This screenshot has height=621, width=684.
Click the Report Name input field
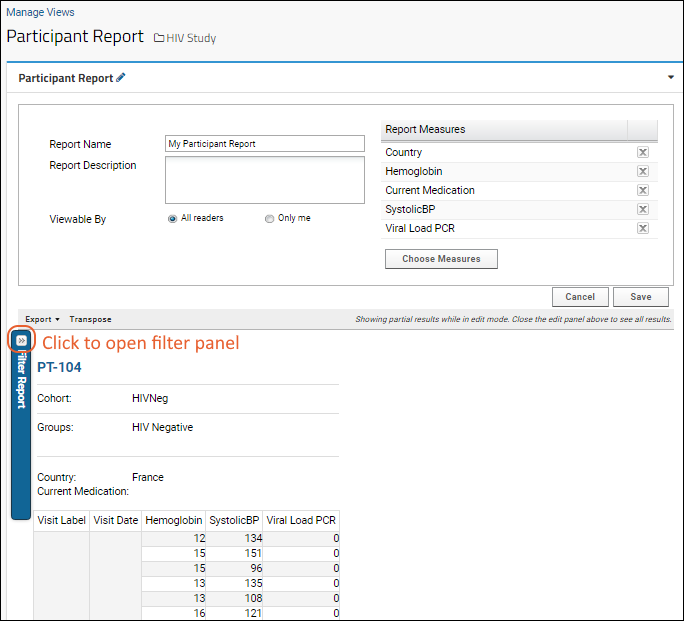point(265,143)
